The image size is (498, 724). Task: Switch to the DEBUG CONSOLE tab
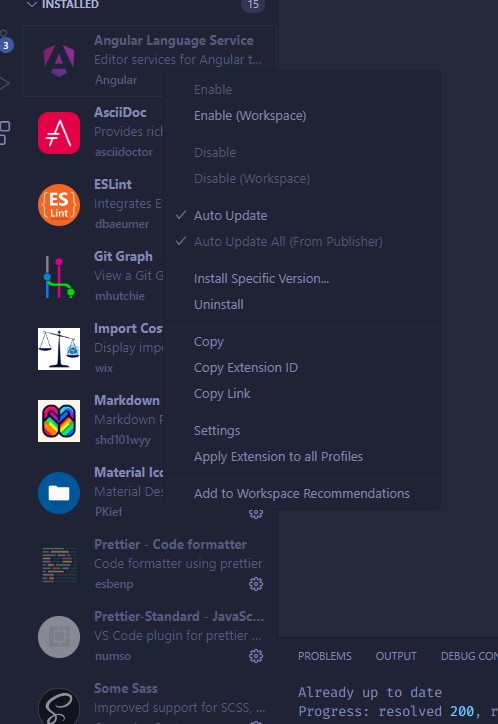[469, 656]
